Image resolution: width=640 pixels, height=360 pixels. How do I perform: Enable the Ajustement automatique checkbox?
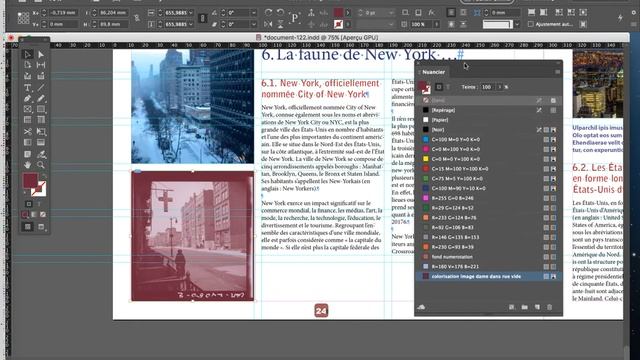531,24
